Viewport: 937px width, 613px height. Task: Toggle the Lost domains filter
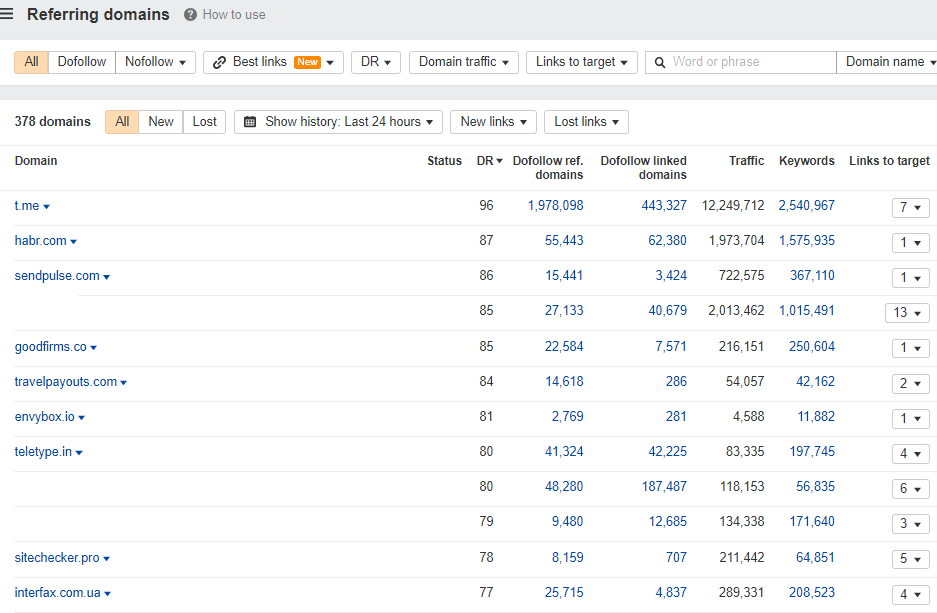pyautogui.click(x=204, y=122)
